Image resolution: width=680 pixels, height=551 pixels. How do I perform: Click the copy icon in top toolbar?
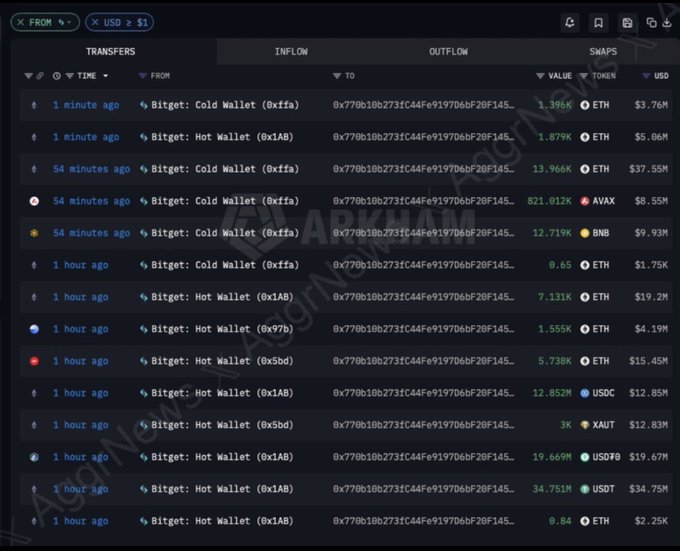[x=651, y=23]
